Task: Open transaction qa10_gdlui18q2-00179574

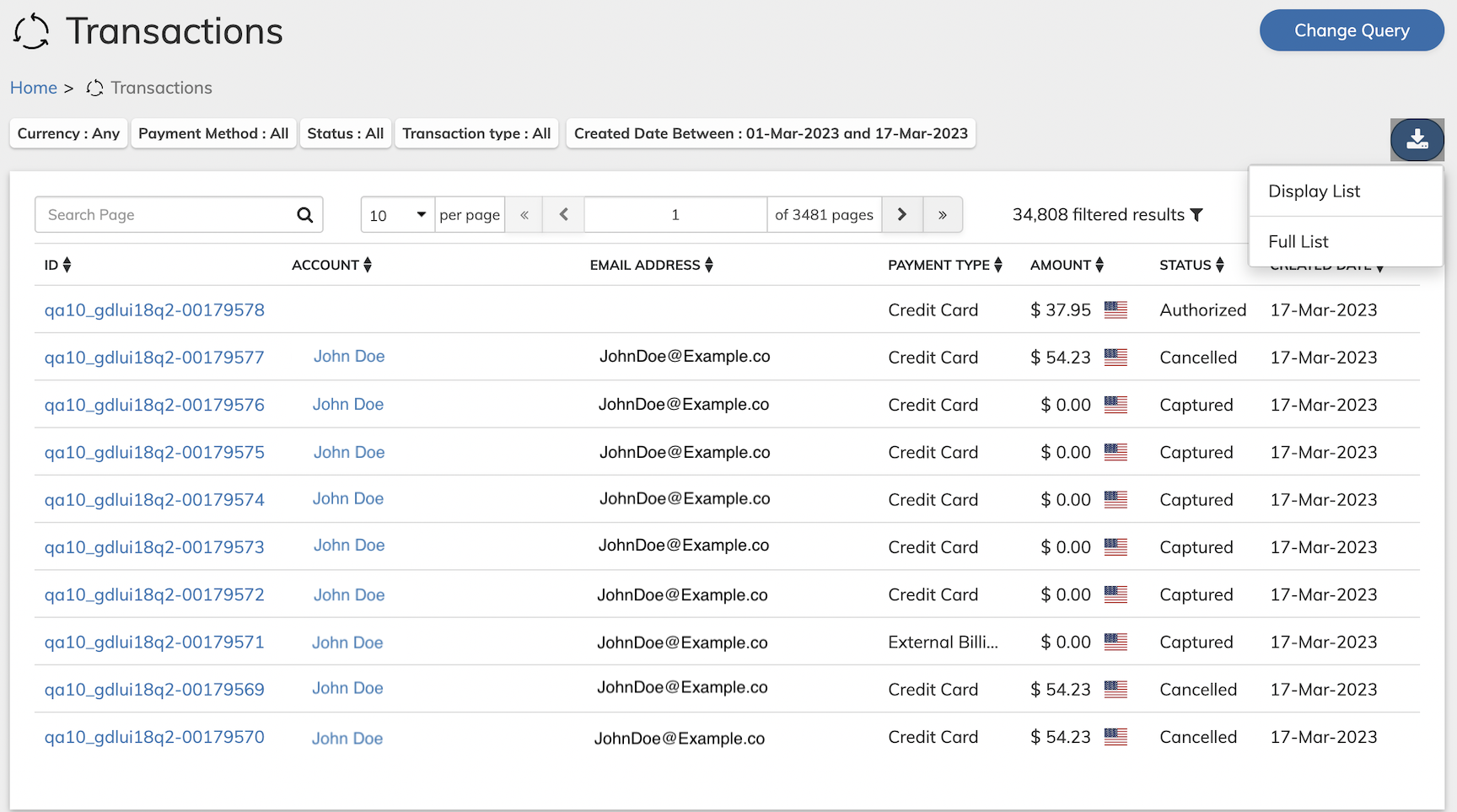Action: pos(154,500)
